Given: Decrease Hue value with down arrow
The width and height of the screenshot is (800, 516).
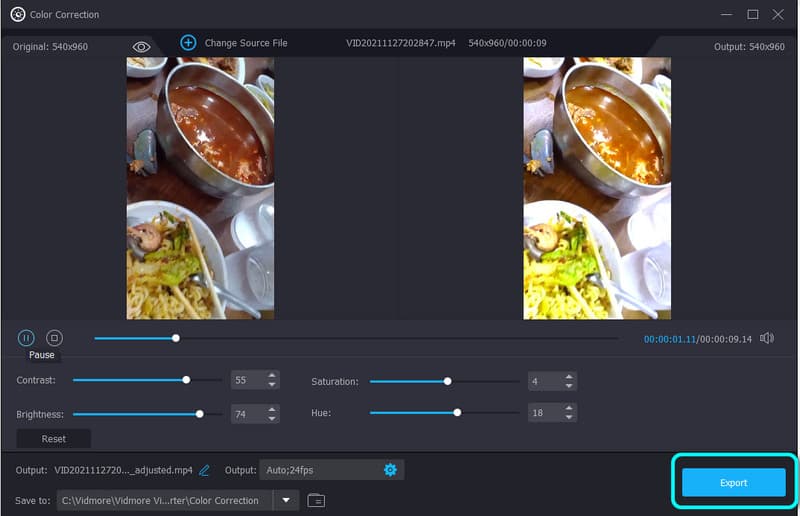Looking at the screenshot, I should point(569,417).
